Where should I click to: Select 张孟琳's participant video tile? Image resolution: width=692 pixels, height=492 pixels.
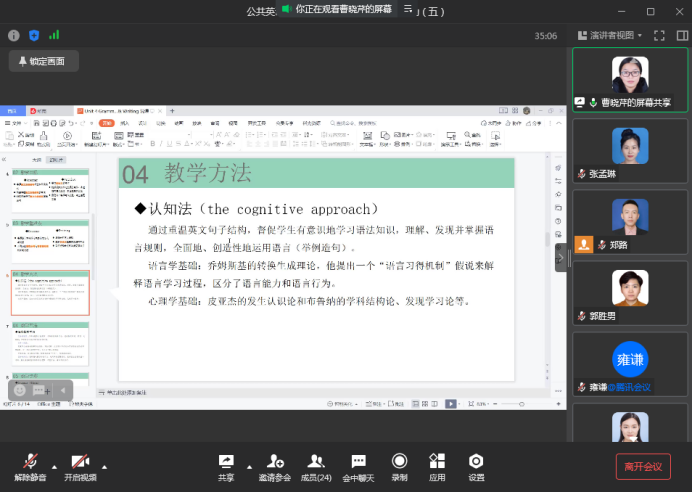point(630,151)
